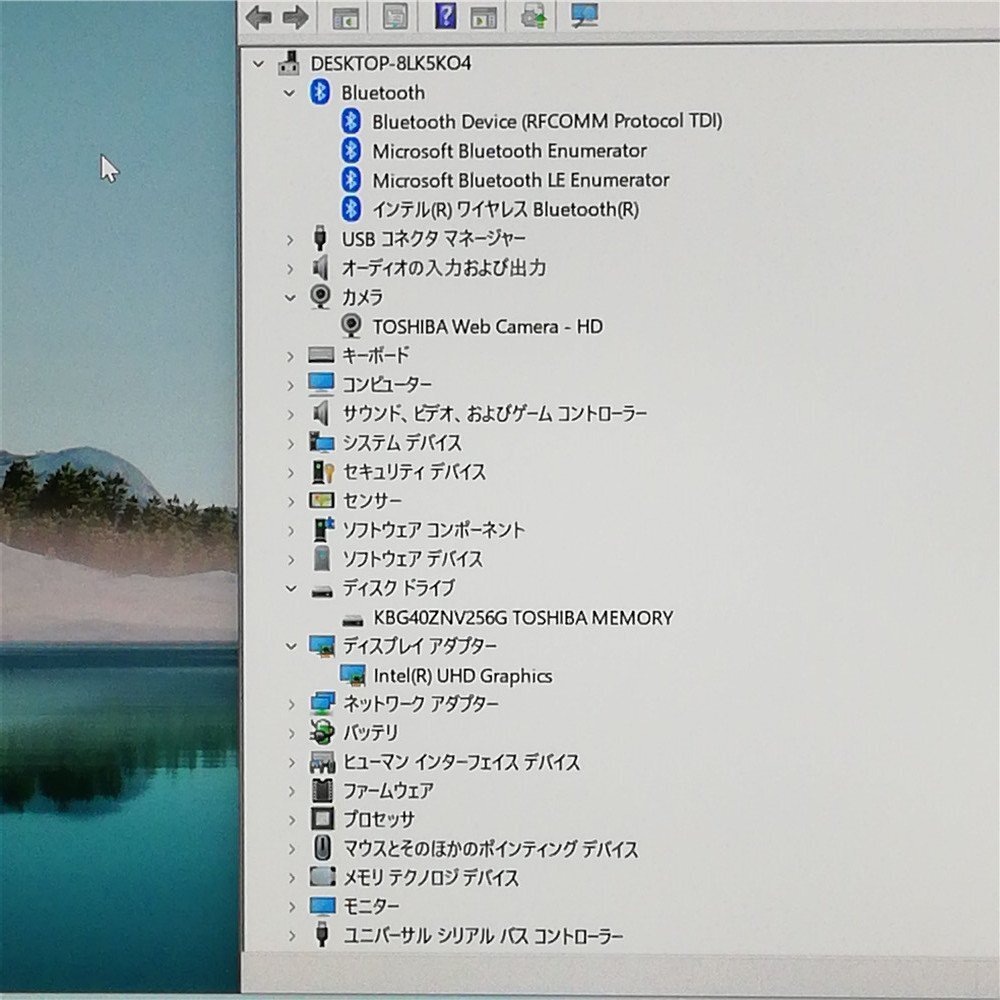Viewport: 1000px width, 1000px height.
Task: Click the ファームウェア chip icon
Action: pyautogui.click(x=323, y=791)
